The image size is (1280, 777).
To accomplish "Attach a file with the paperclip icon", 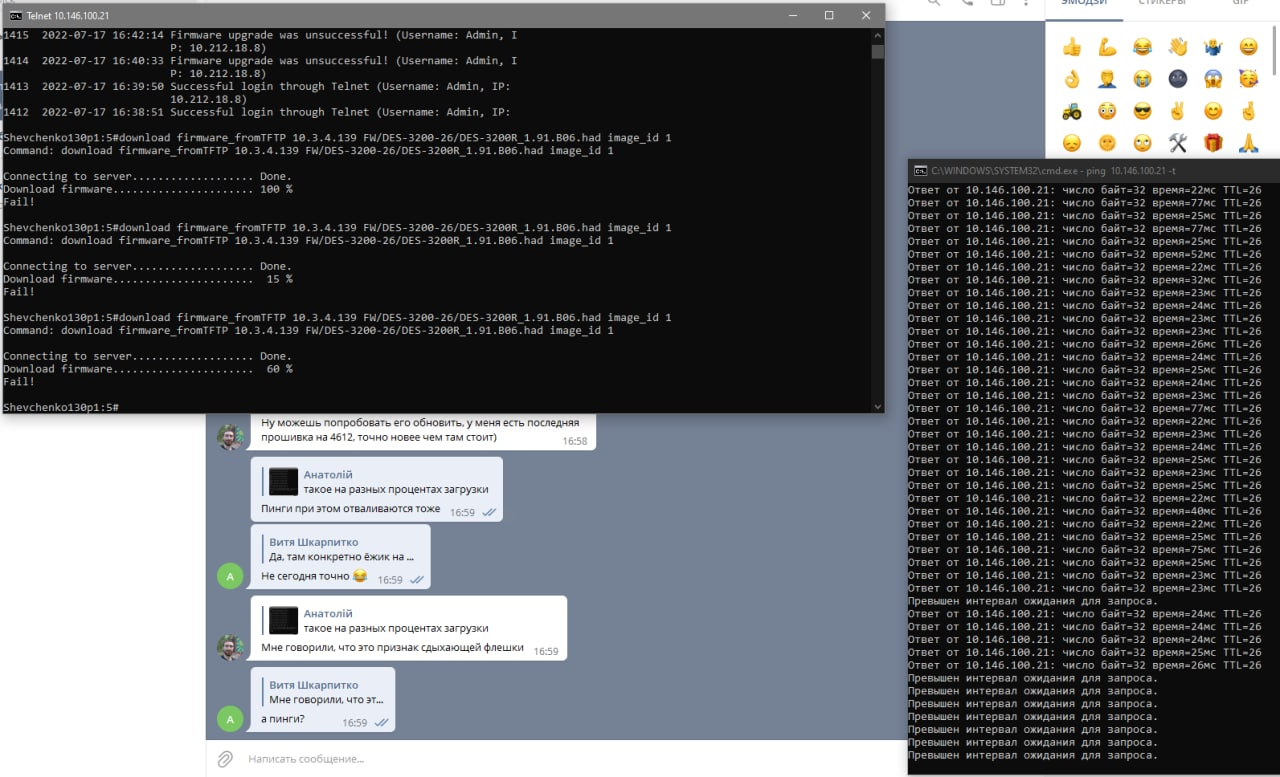I will click(226, 759).
